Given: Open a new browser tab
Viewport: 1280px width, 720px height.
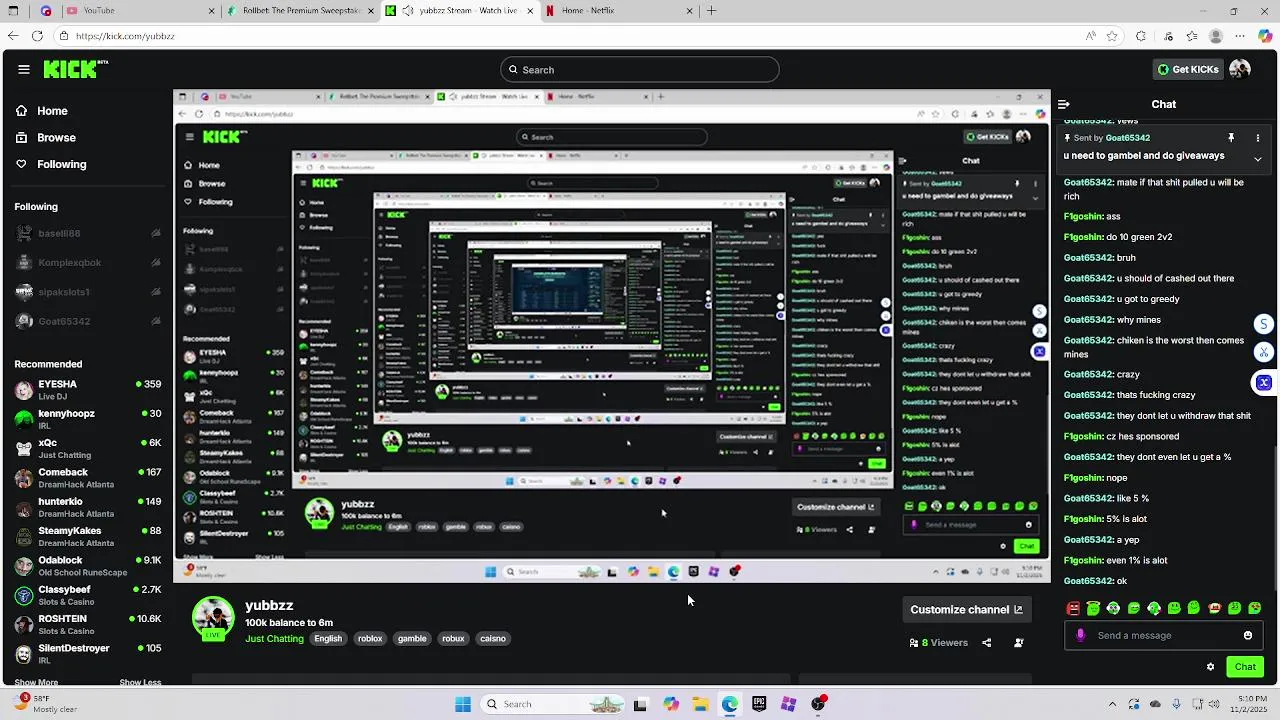Looking at the screenshot, I should coord(712,11).
